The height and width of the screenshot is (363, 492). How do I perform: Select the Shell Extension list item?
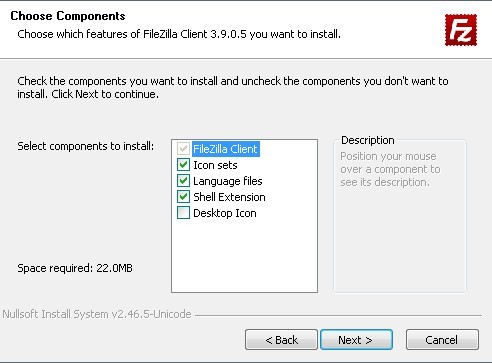coord(229,197)
